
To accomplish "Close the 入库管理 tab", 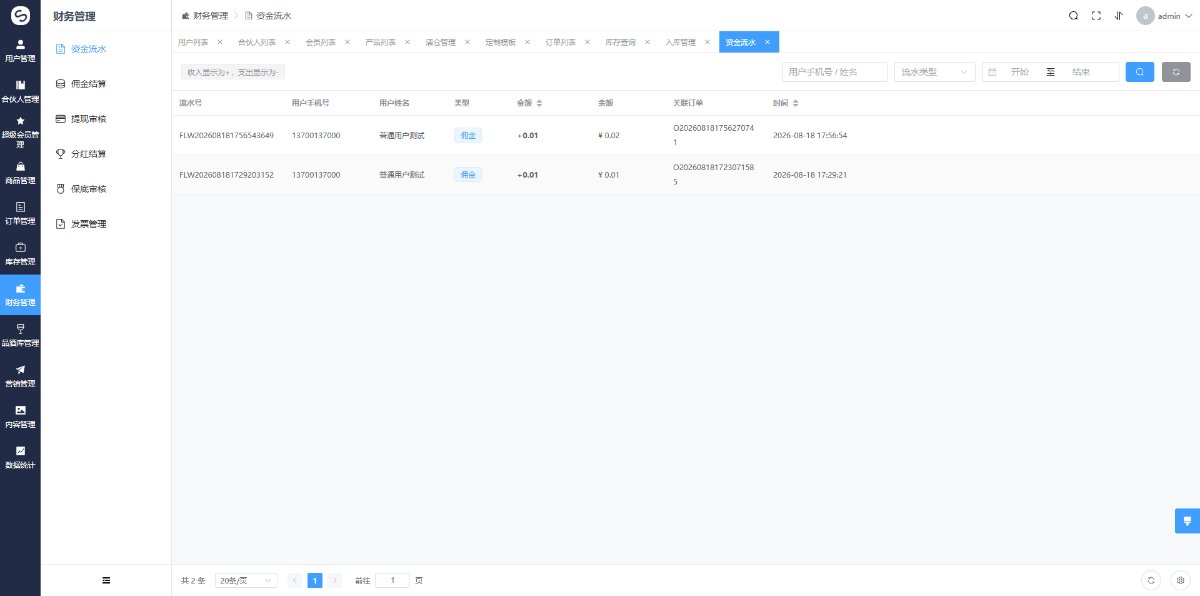I will tap(707, 42).
